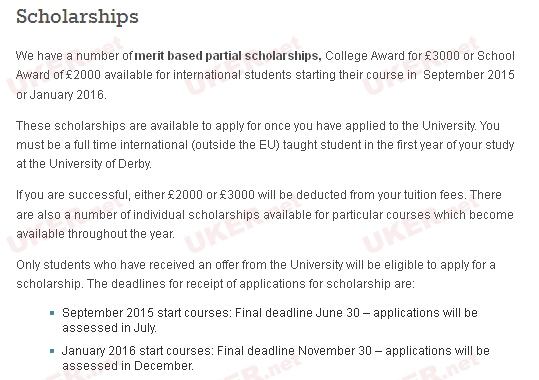Click the 'University of Derby' text

click(100, 164)
